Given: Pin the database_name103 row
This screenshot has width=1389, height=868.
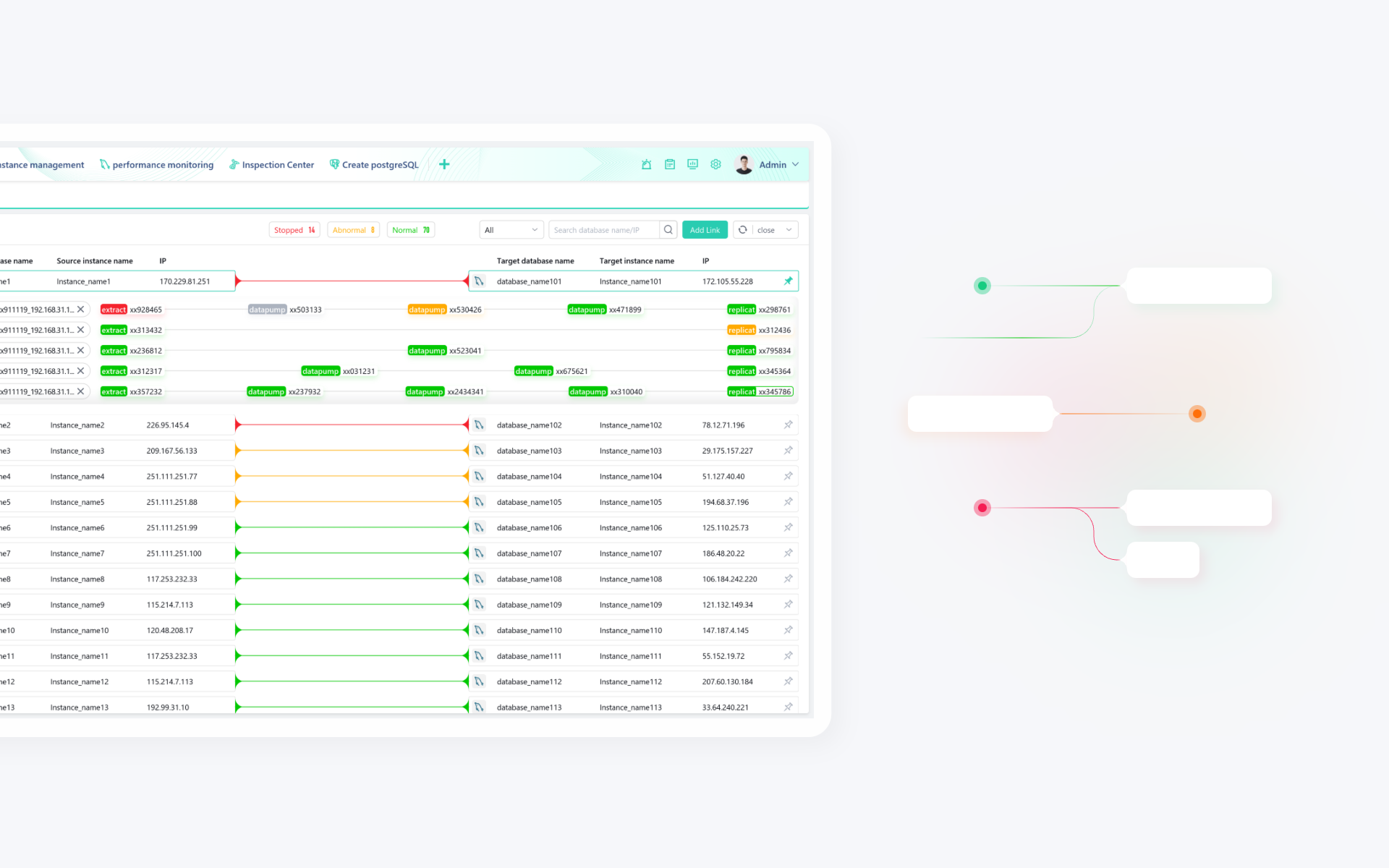Looking at the screenshot, I should tap(788, 451).
